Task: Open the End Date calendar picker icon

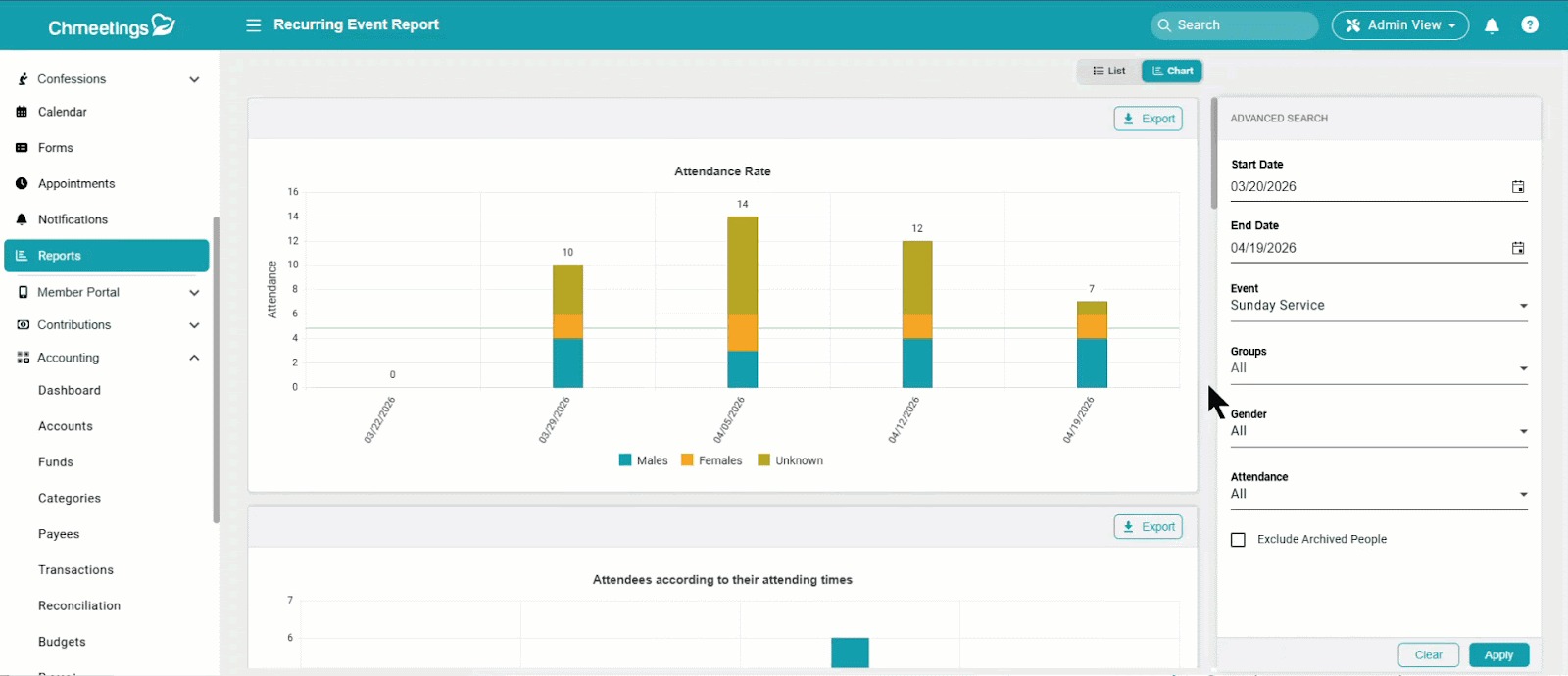Action: pos(1517,248)
